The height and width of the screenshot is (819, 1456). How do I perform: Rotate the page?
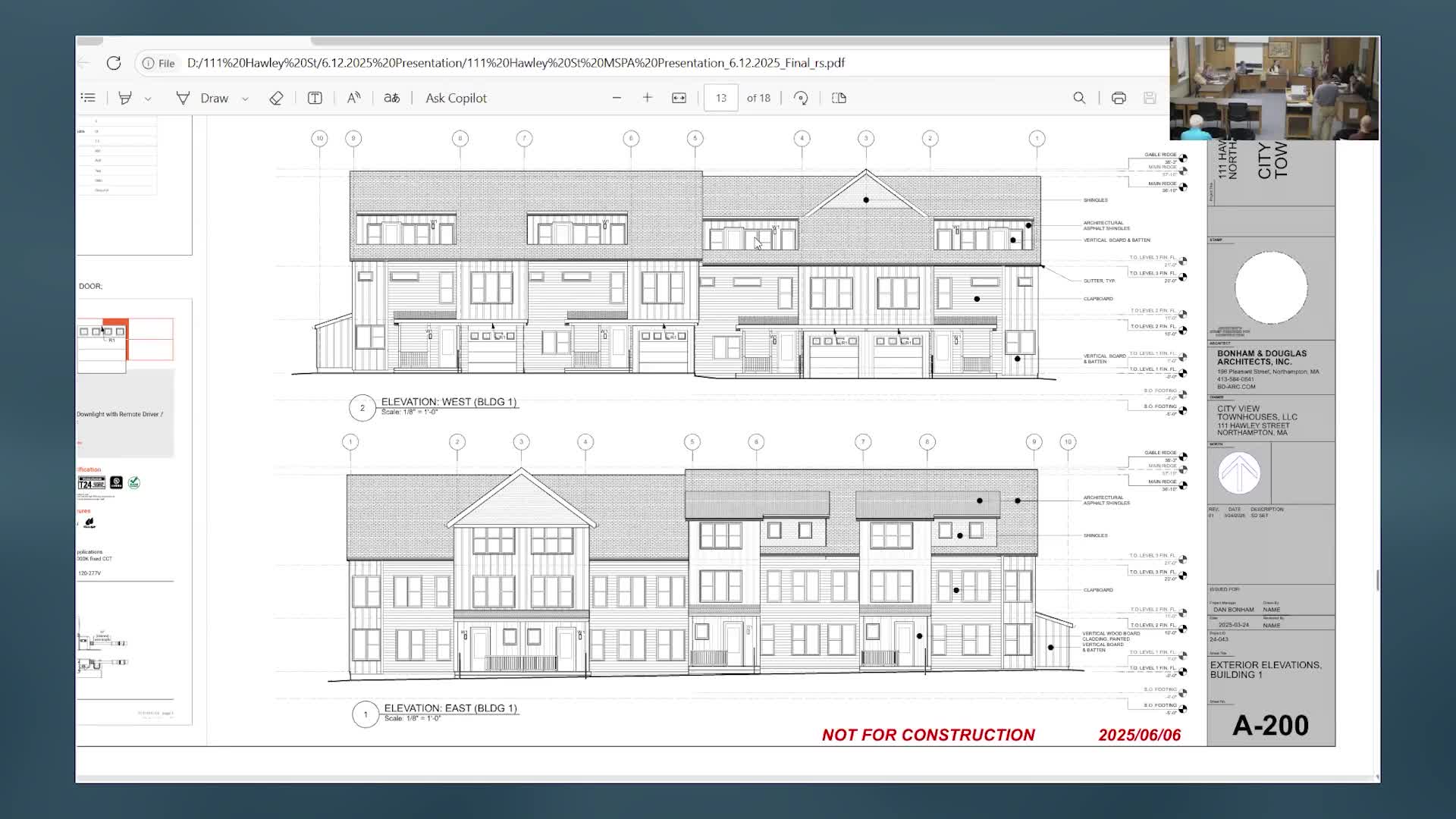[801, 98]
